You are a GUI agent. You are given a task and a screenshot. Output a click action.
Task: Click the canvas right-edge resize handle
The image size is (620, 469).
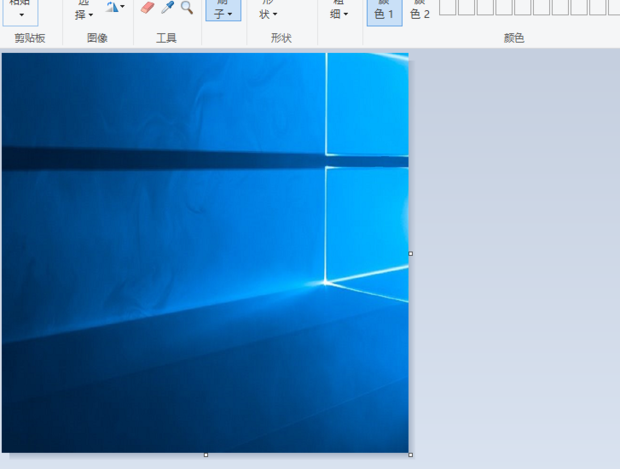tap(410, 253)
